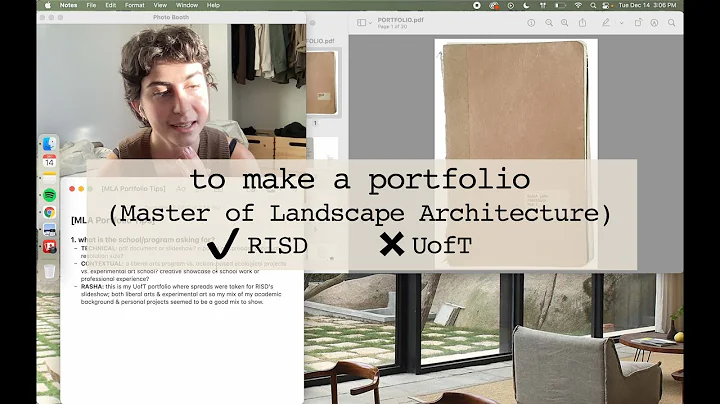Screen dimensions: 720x404
Task: Open Google Chrome from the Dock
Action: tap(49, 212)
